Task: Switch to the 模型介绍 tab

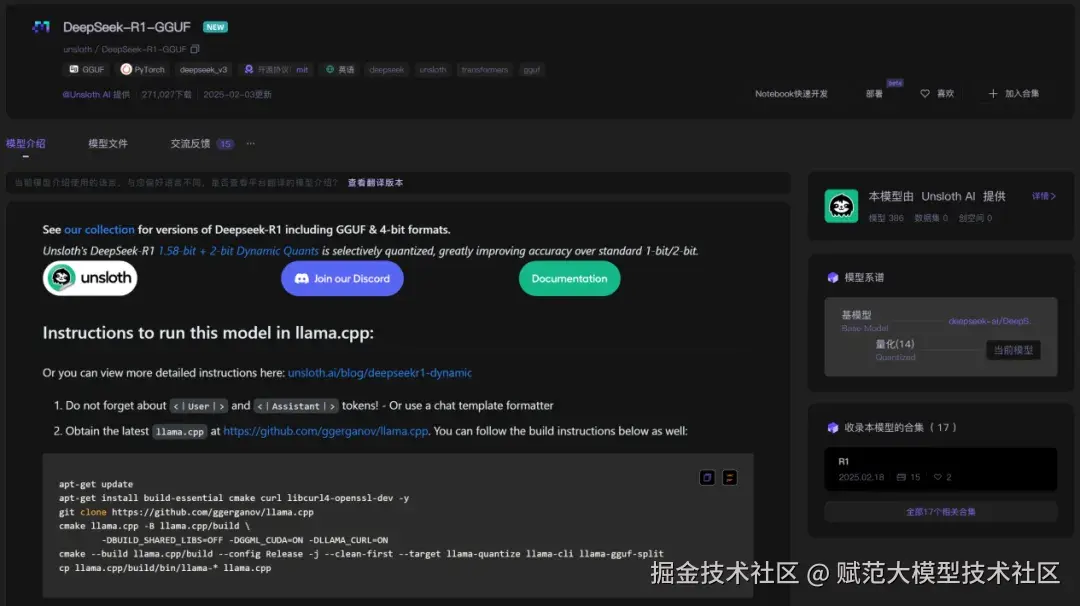Action: 25,143
